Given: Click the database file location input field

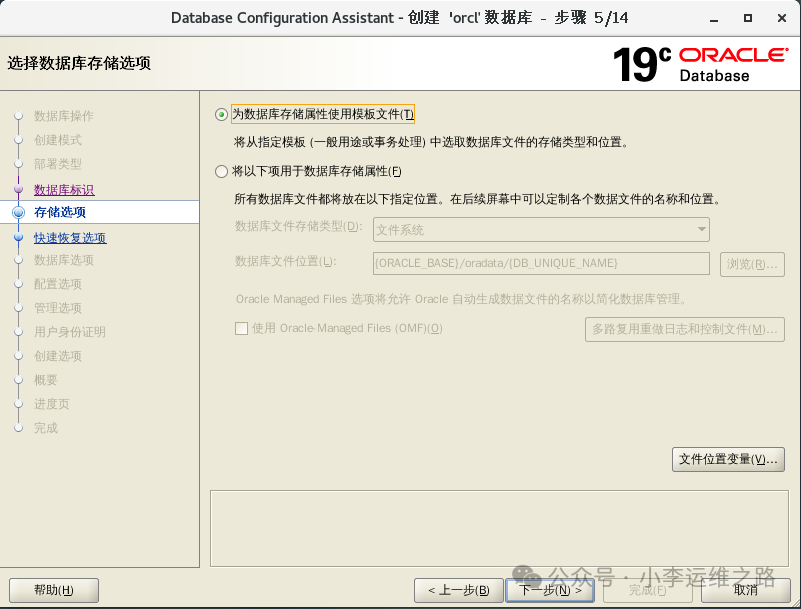Looking at the screenshot, I should [x=541, y=263].
